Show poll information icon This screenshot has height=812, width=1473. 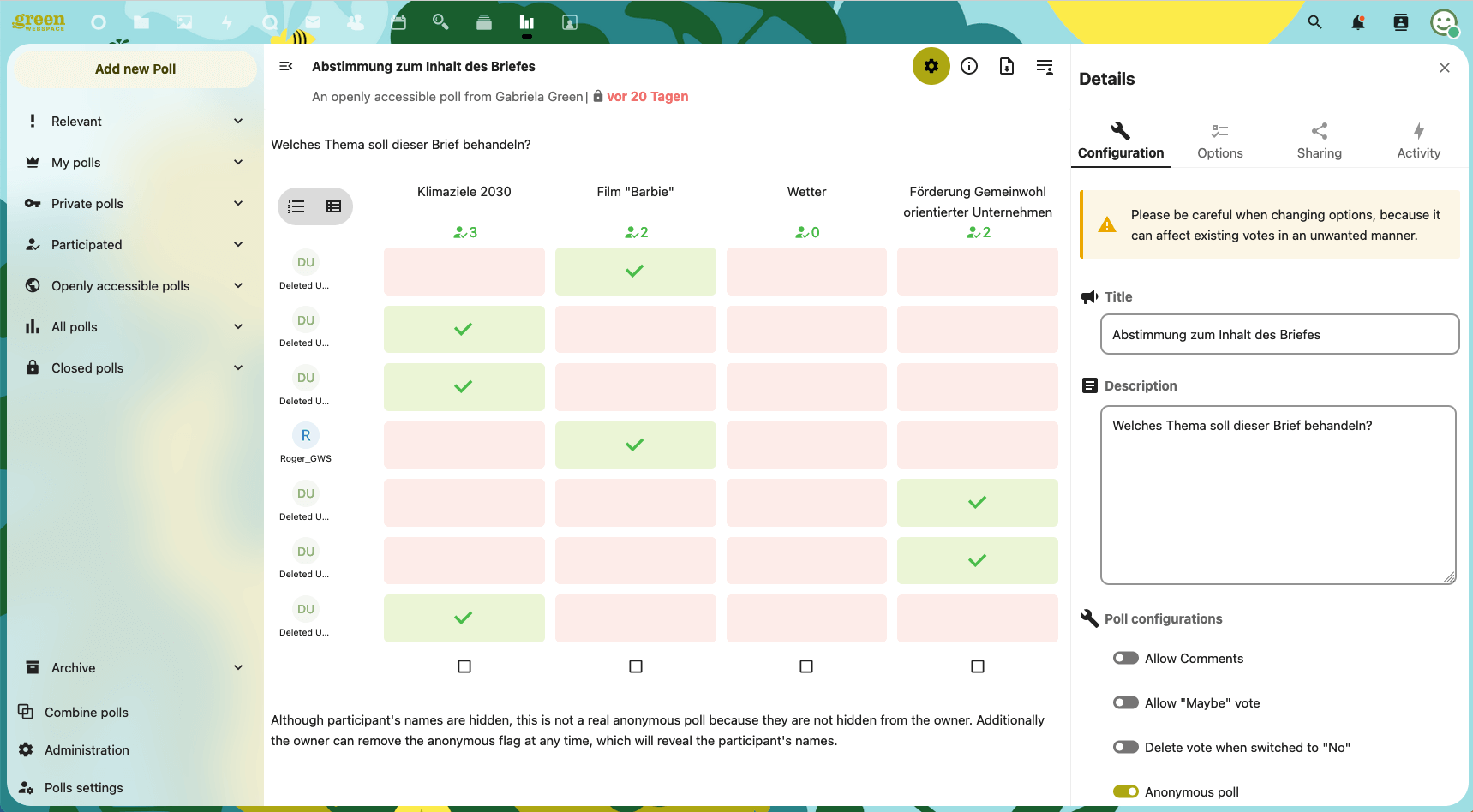click(969, 66)
